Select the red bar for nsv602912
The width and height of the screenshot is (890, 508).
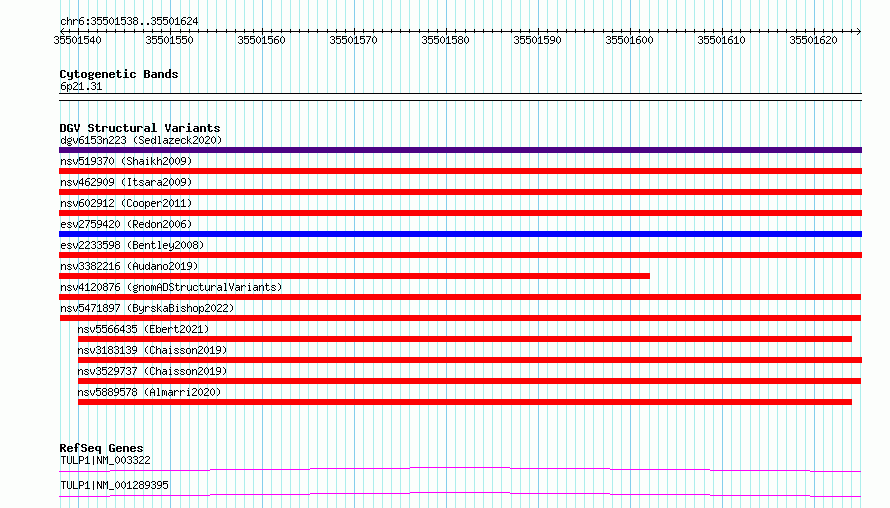[x=460, y=213]
